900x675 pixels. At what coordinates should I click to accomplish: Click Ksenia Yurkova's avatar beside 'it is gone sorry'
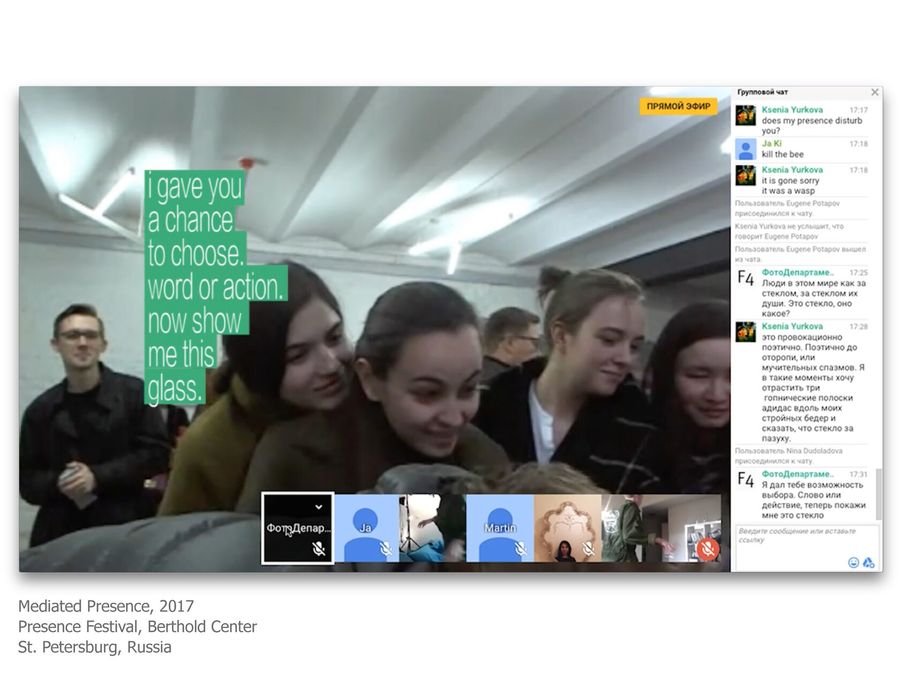[746, 176]
